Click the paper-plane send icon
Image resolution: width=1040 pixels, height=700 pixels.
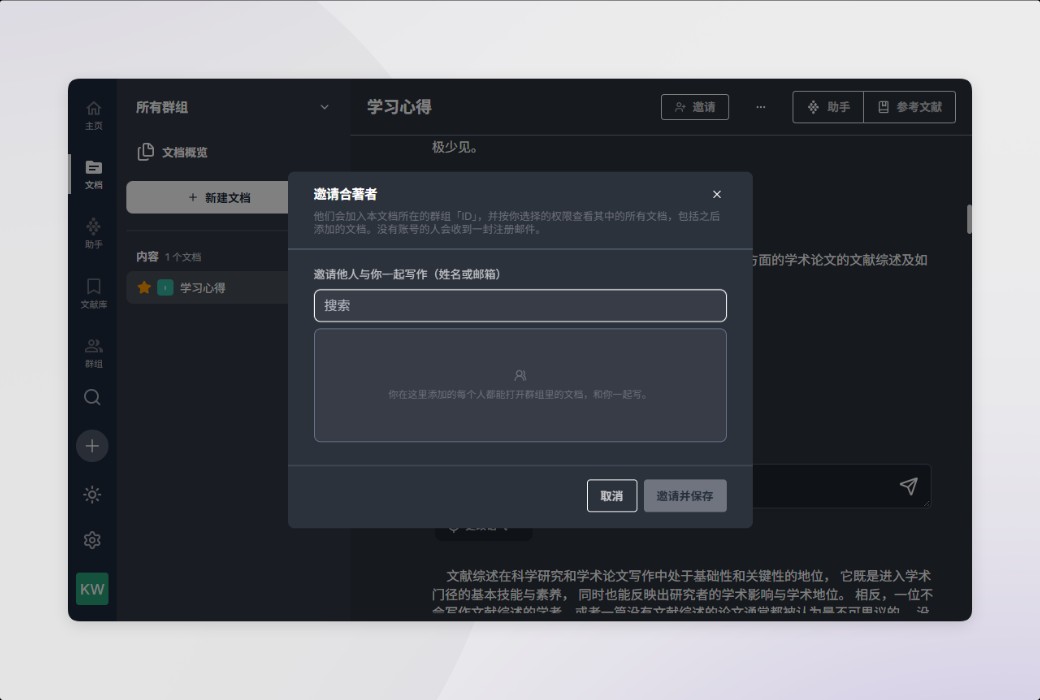click(909, 486)
